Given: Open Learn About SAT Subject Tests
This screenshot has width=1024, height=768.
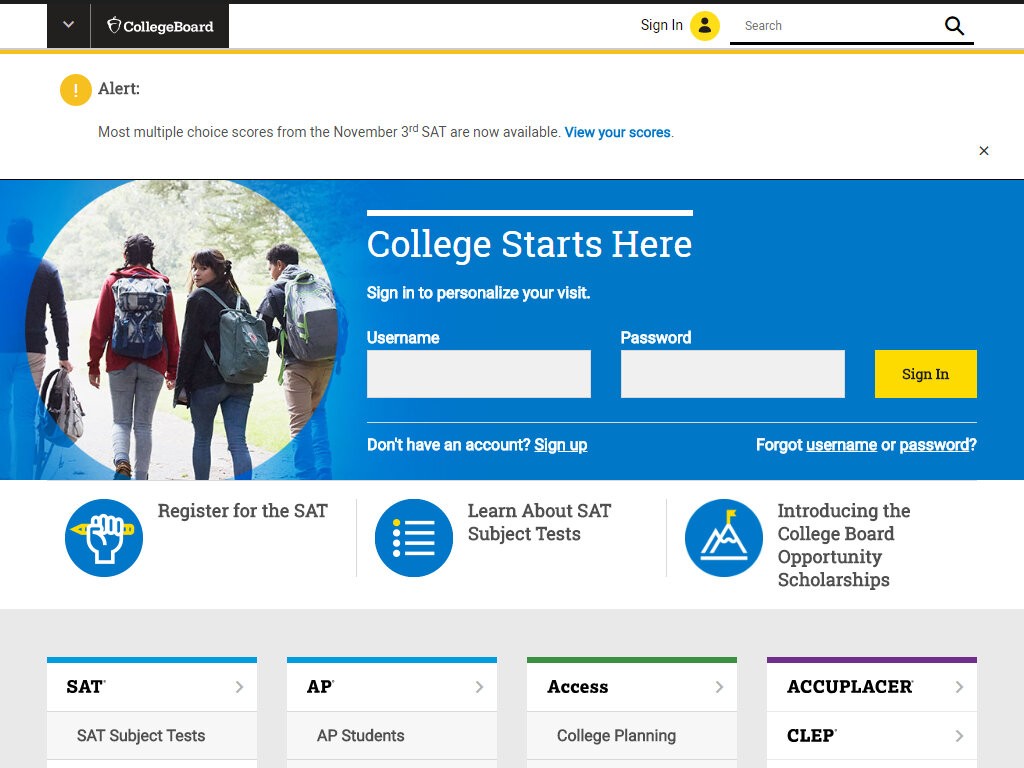Looking at the screenshot, I should coord(539,522).
